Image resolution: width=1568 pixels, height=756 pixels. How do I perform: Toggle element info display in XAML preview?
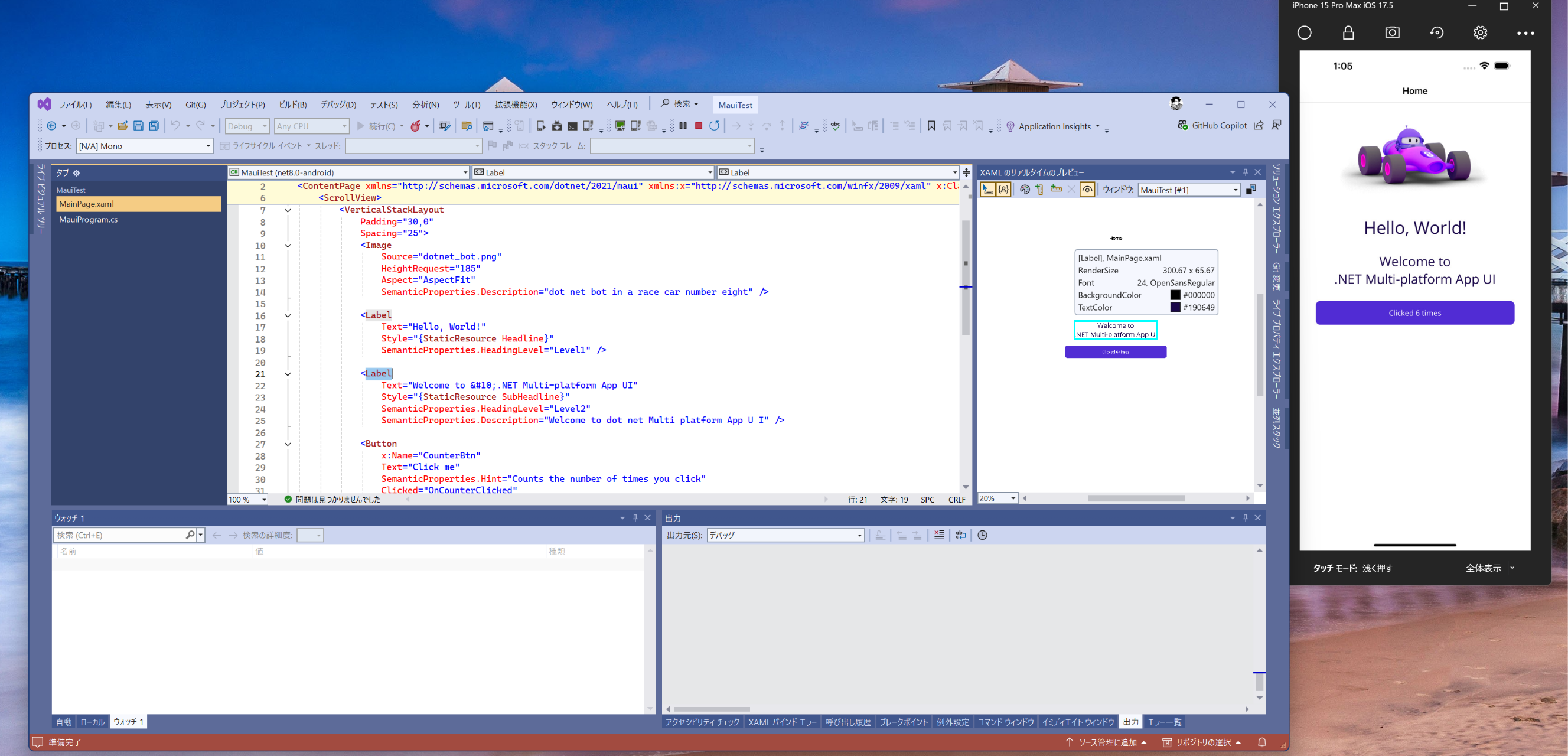pos(1003,190)
